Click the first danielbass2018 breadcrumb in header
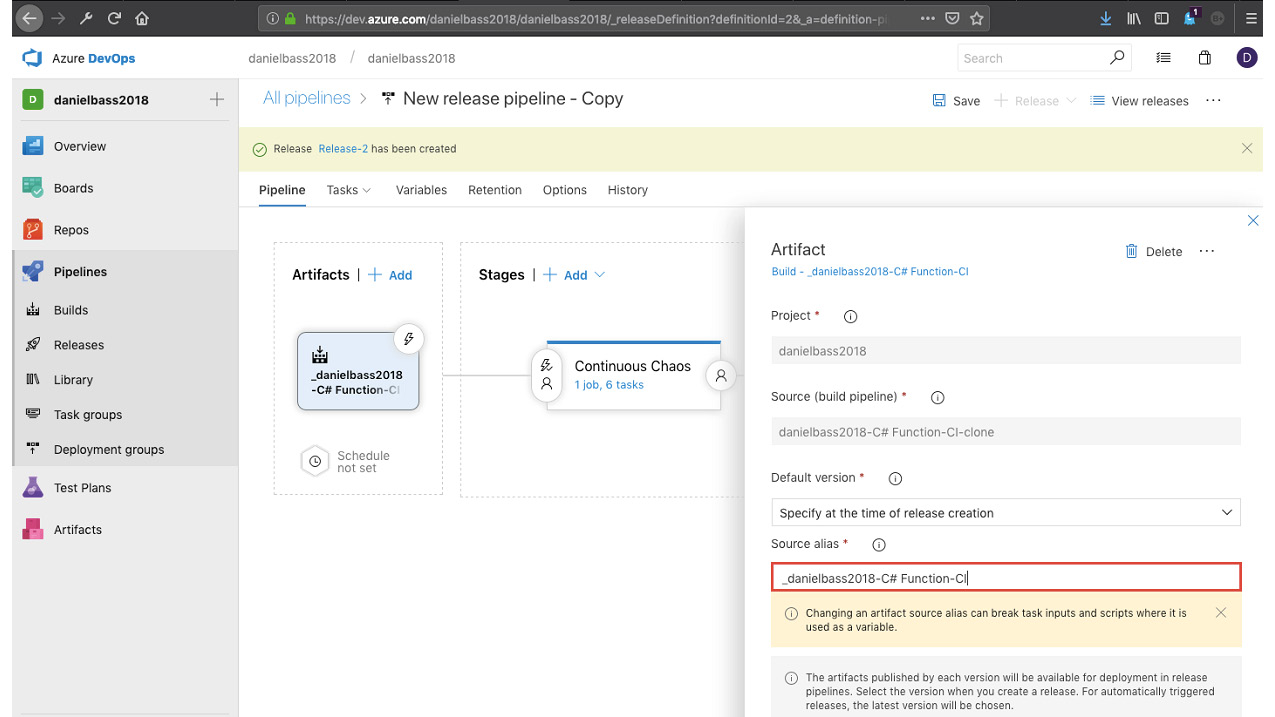Viewport: 1275px width, 717px height. click(292, 58)
